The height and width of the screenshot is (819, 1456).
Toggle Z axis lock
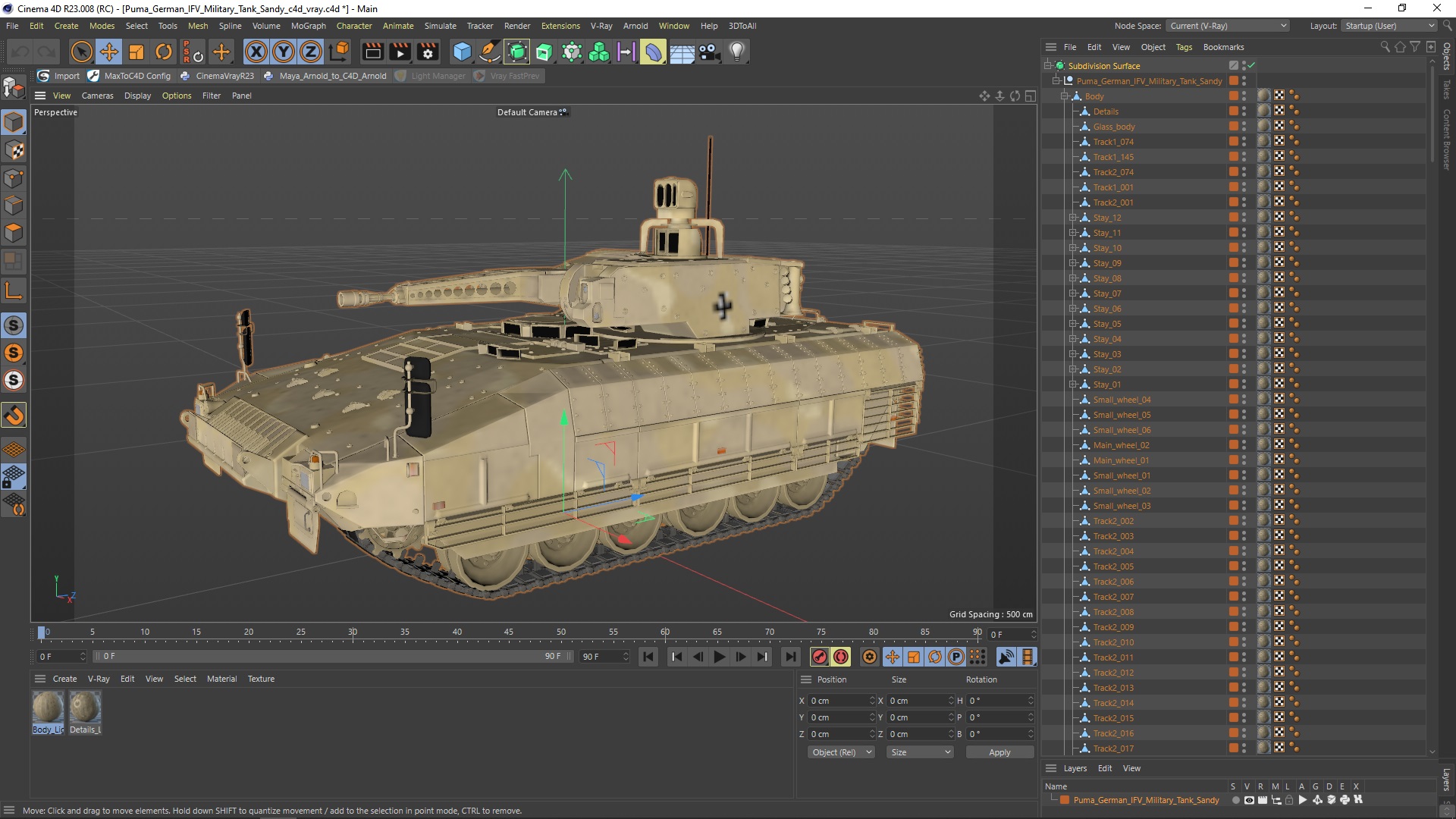[311, 52]
